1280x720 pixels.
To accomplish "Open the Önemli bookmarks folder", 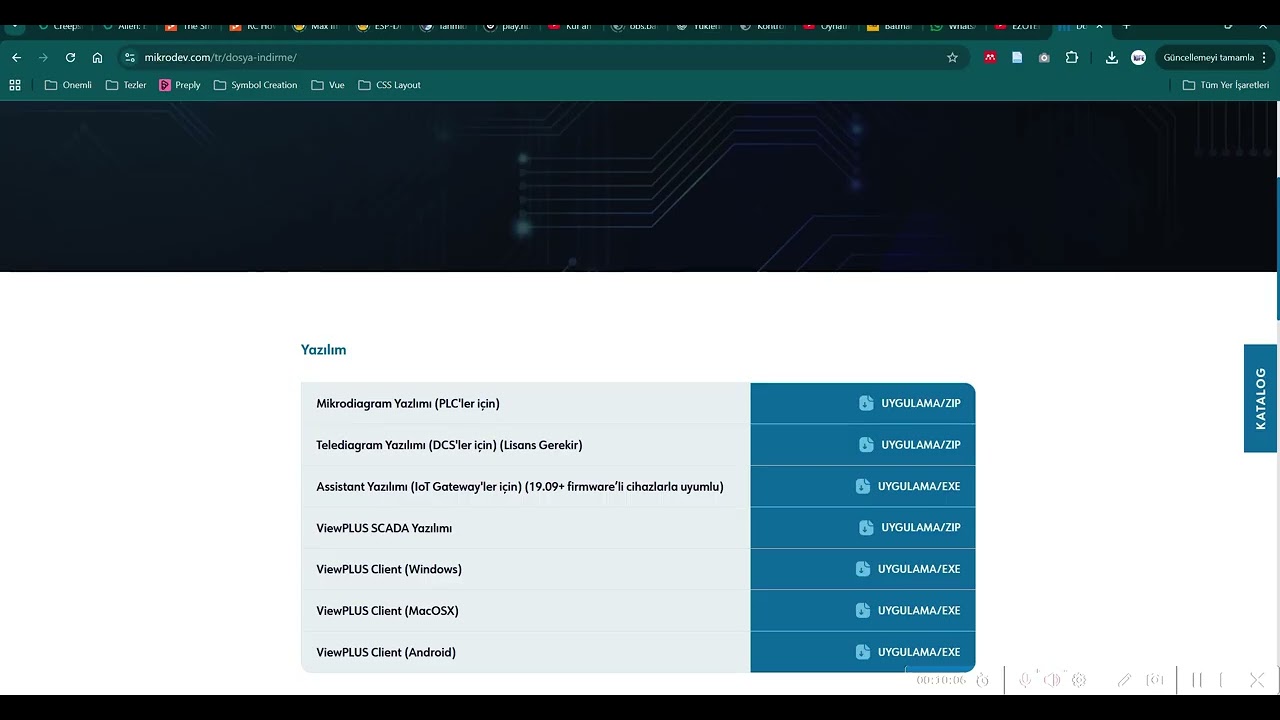I will click(x=68, y=85).
